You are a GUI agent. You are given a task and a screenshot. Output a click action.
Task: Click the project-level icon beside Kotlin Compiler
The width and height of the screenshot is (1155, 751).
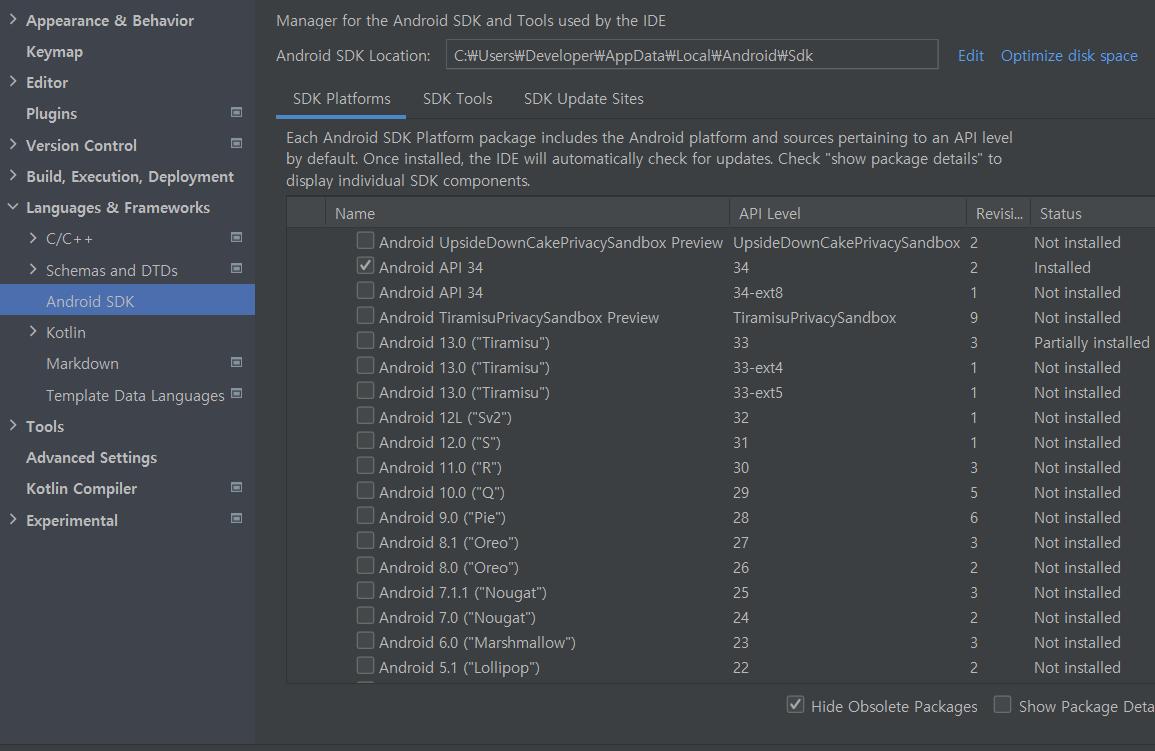pos(236,487)
